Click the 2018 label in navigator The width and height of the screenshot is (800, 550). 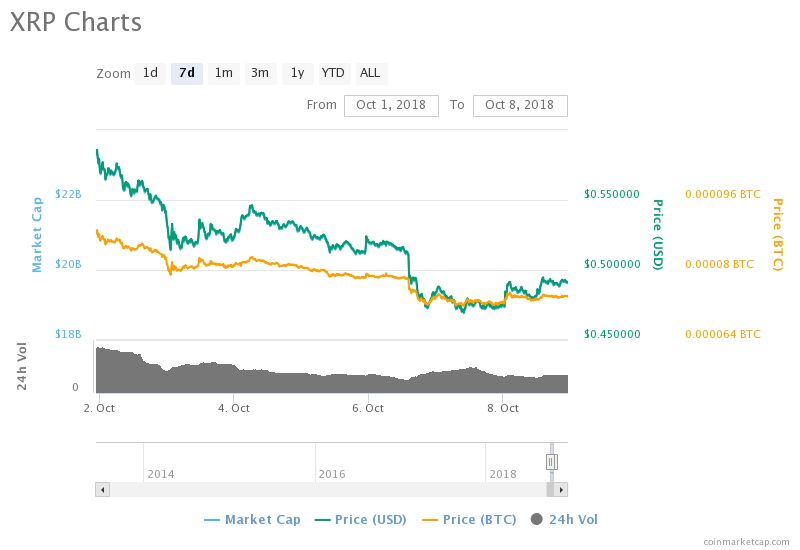[503, 474]
